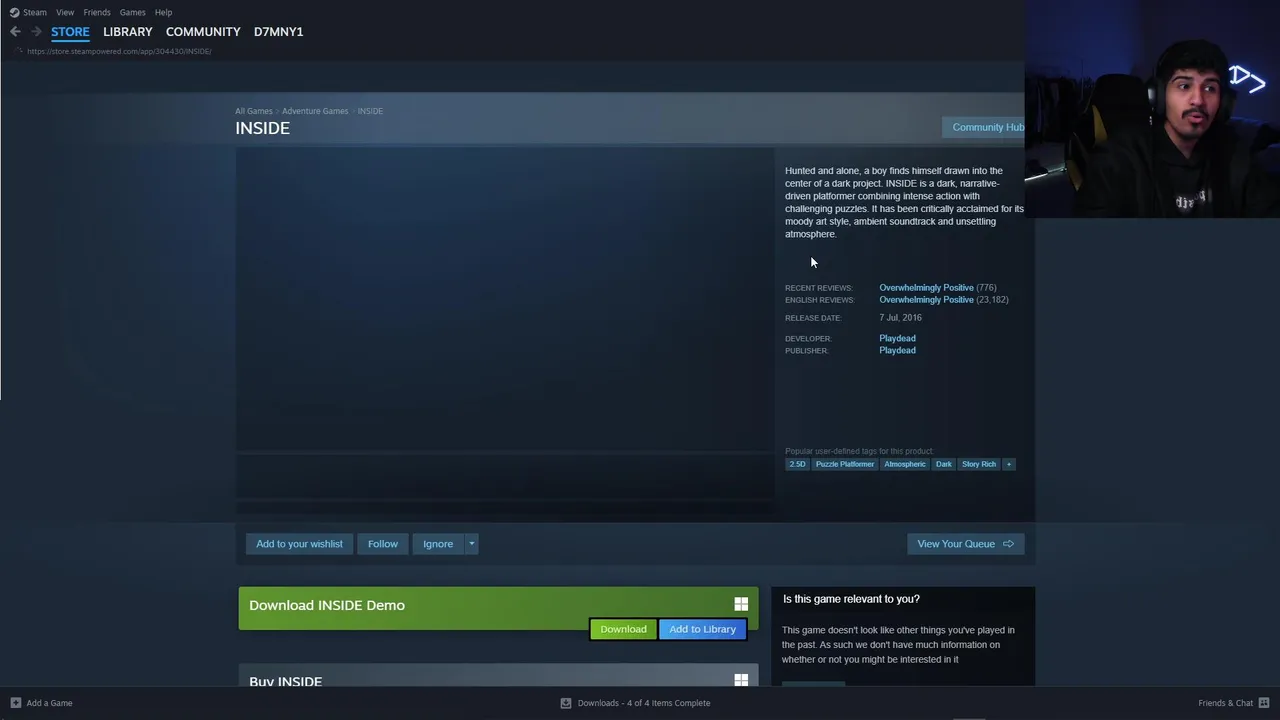Open the Games menu
The height and width of the screenshot is (720, 1280).
pos(133,12)
